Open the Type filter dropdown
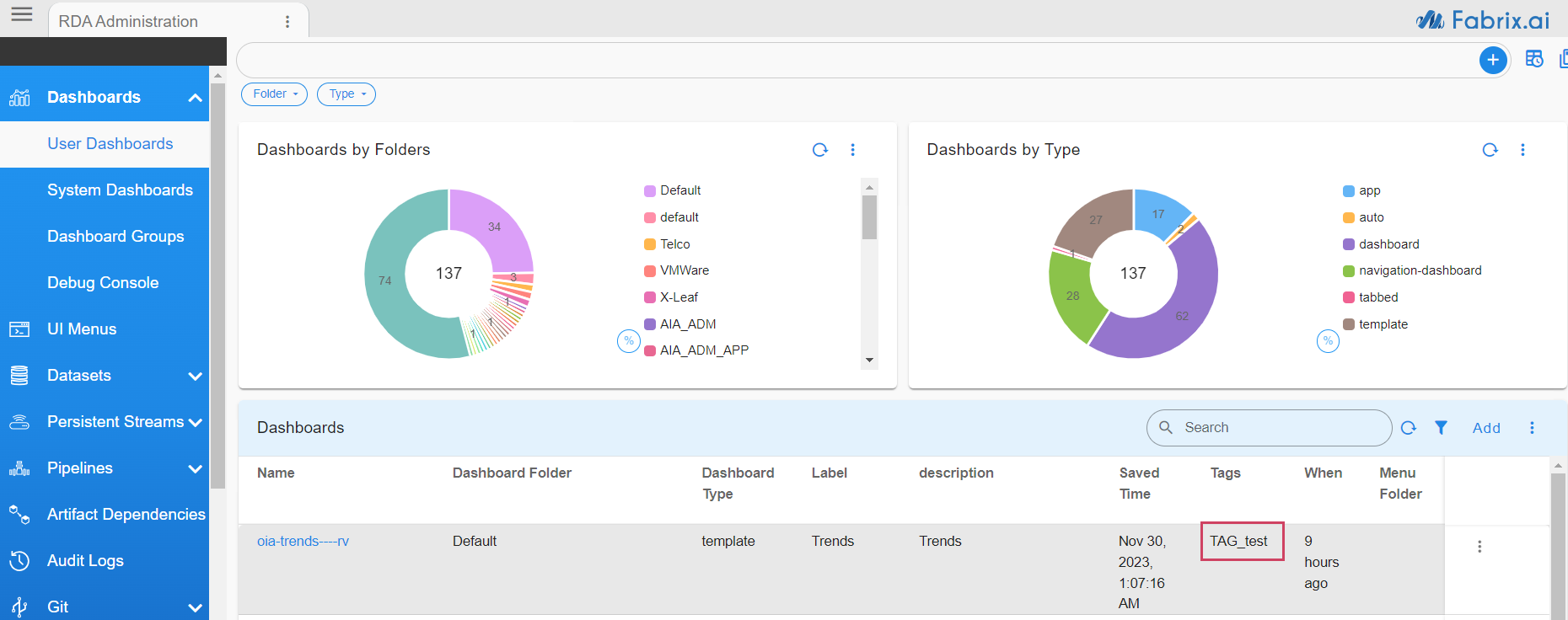The height and width of the screenshot is (620, 1568). pos(346,94)
